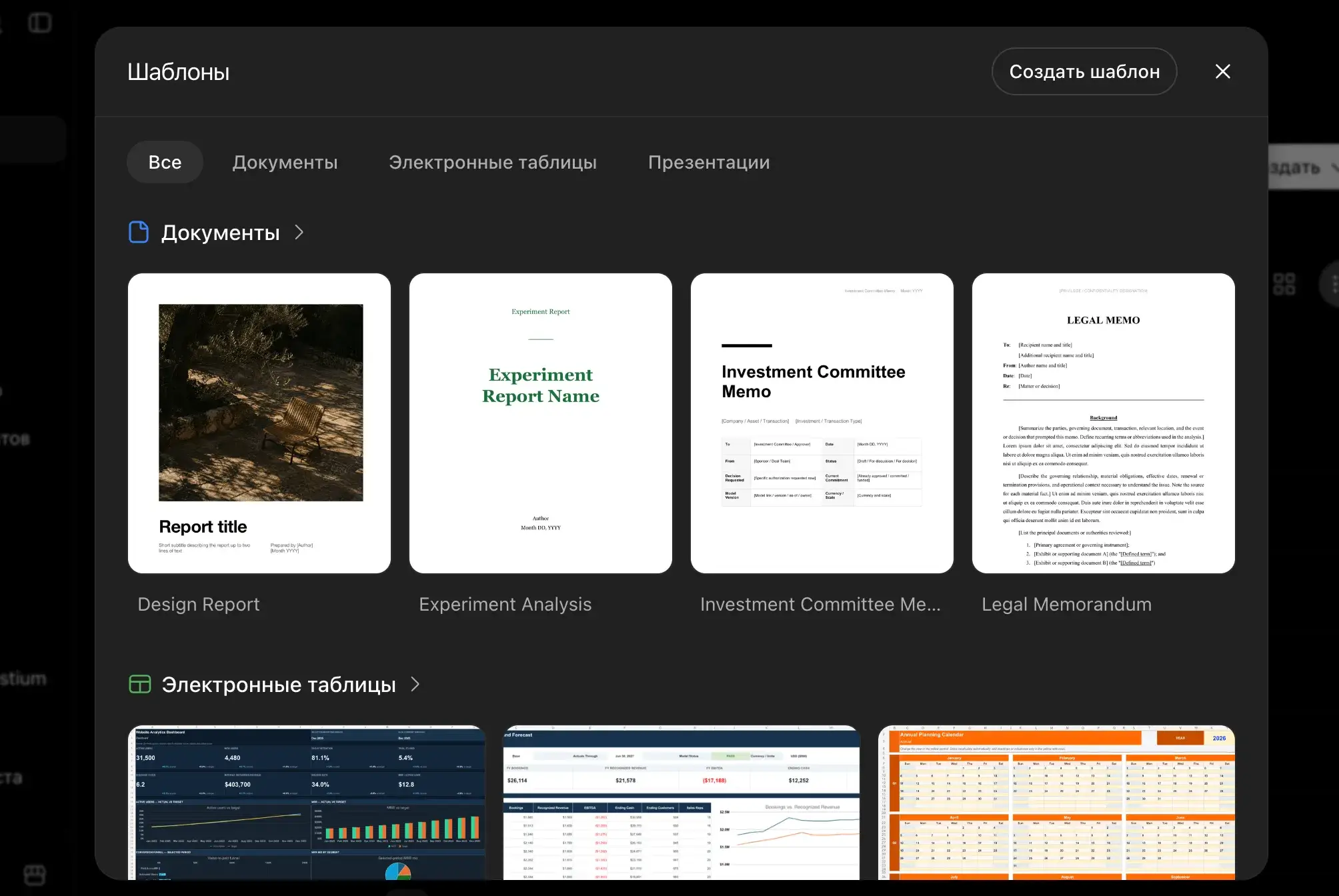Click the Experiment Analysis label
Viewport: 1339px width, 896px height.
pos(505,604)
